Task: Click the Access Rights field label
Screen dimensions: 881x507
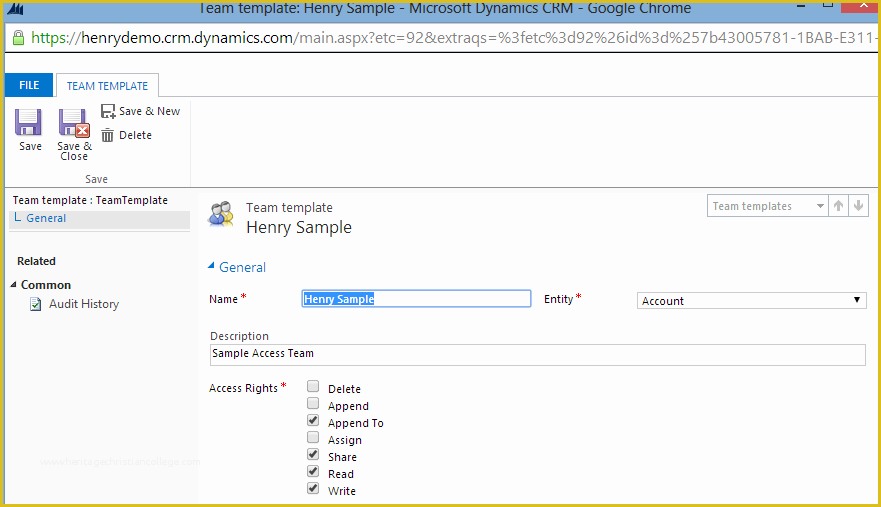Action: (243, 388)
